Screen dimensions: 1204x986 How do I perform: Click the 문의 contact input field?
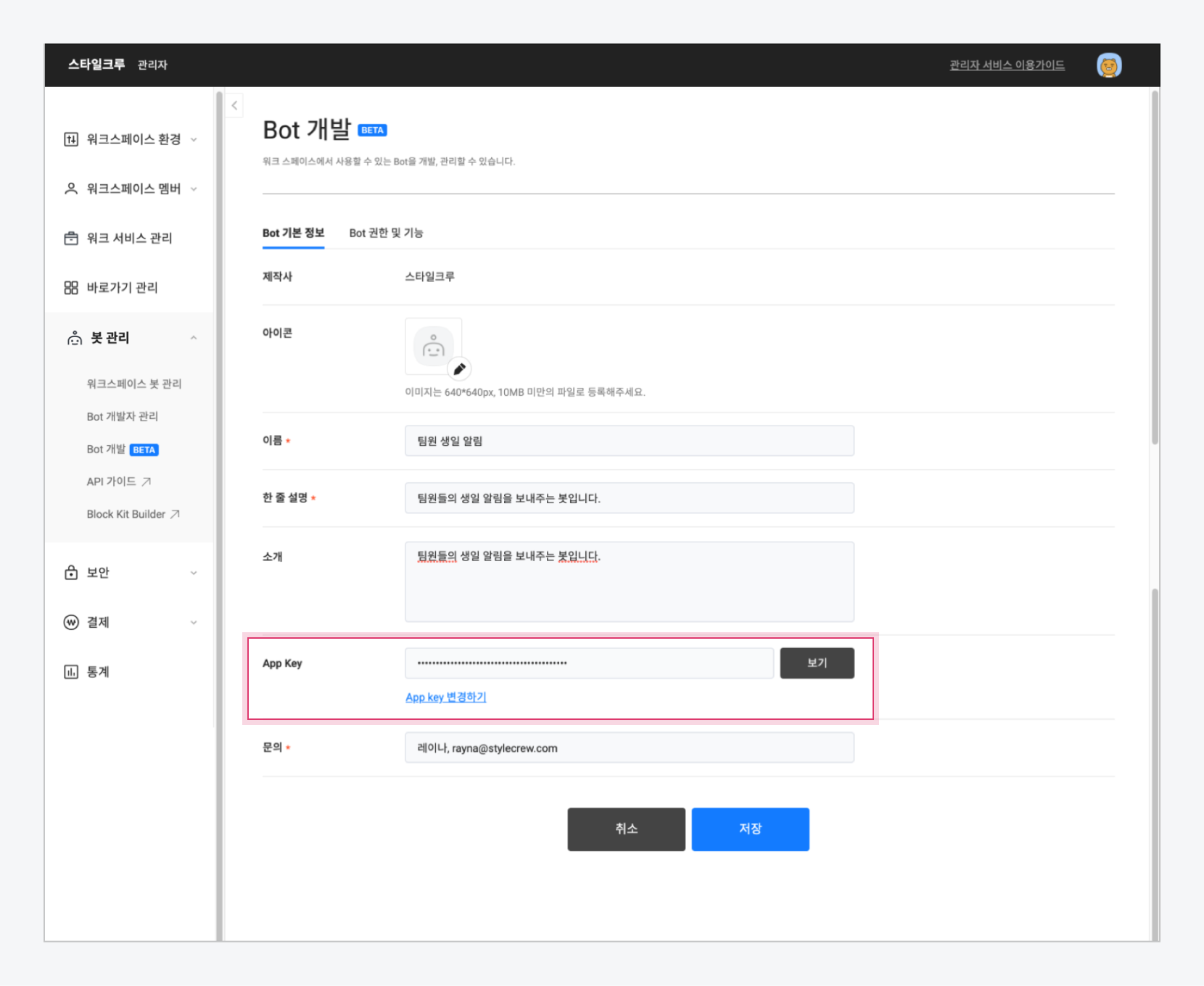(630, 747)
